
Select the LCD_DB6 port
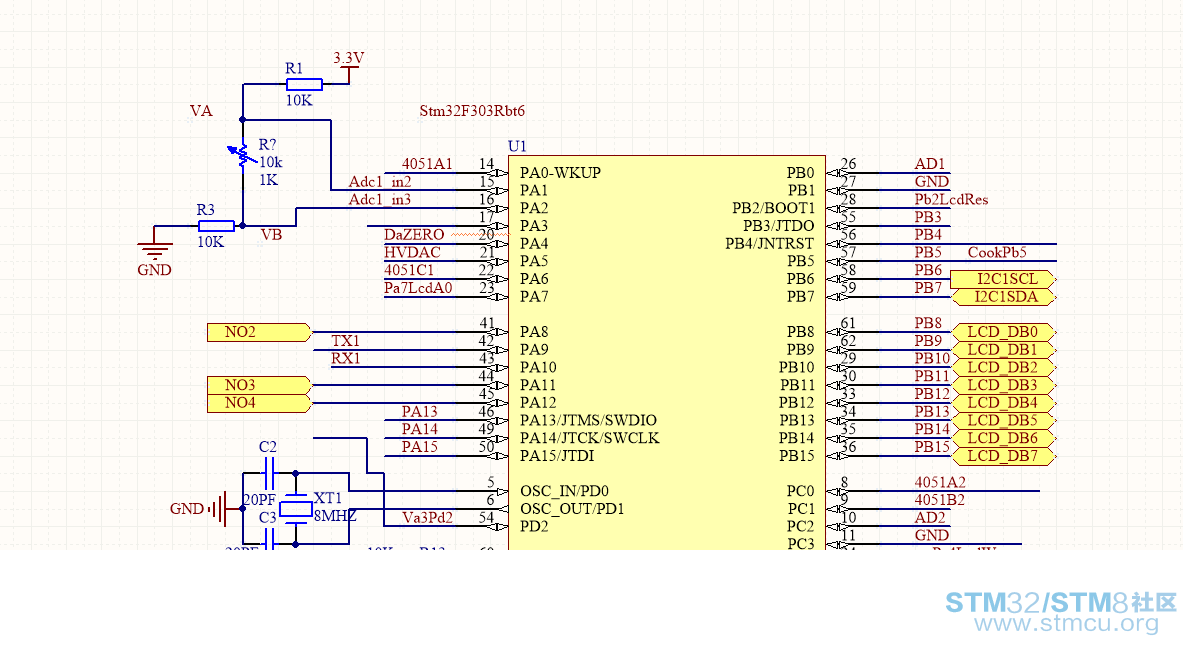click(1003, 438)
